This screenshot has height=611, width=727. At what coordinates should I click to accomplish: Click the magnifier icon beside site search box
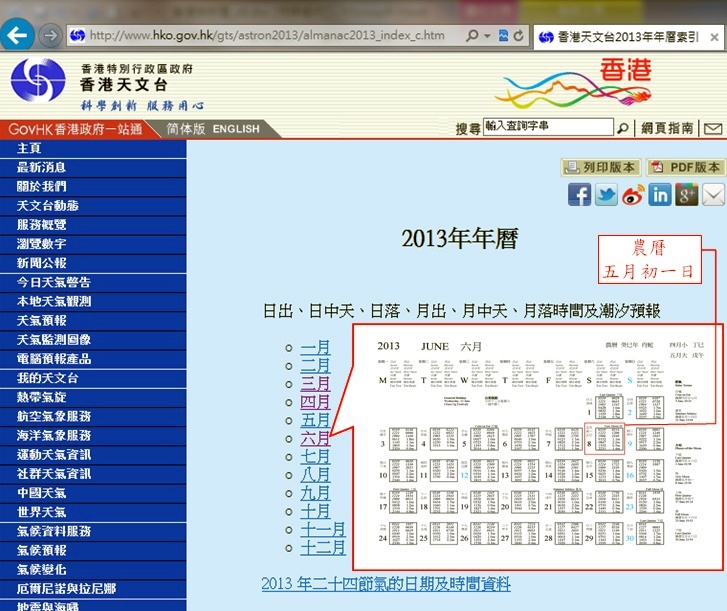[622, 128]
